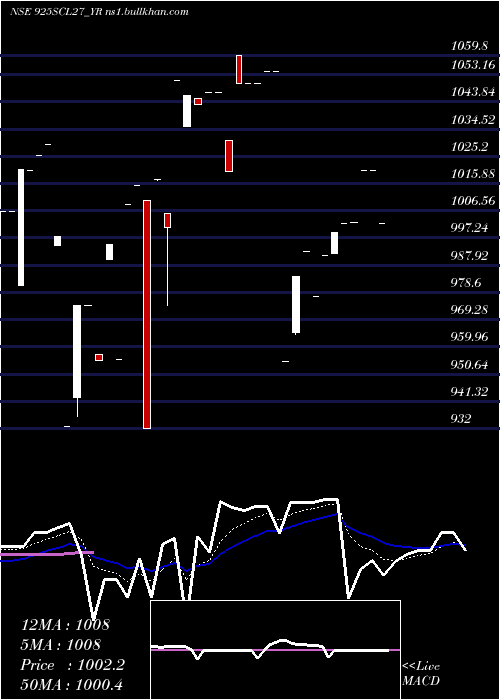The image size is (500, 700).
Task: Click the red candle at the 1059.8 high
Action: (x=239, y=69)
